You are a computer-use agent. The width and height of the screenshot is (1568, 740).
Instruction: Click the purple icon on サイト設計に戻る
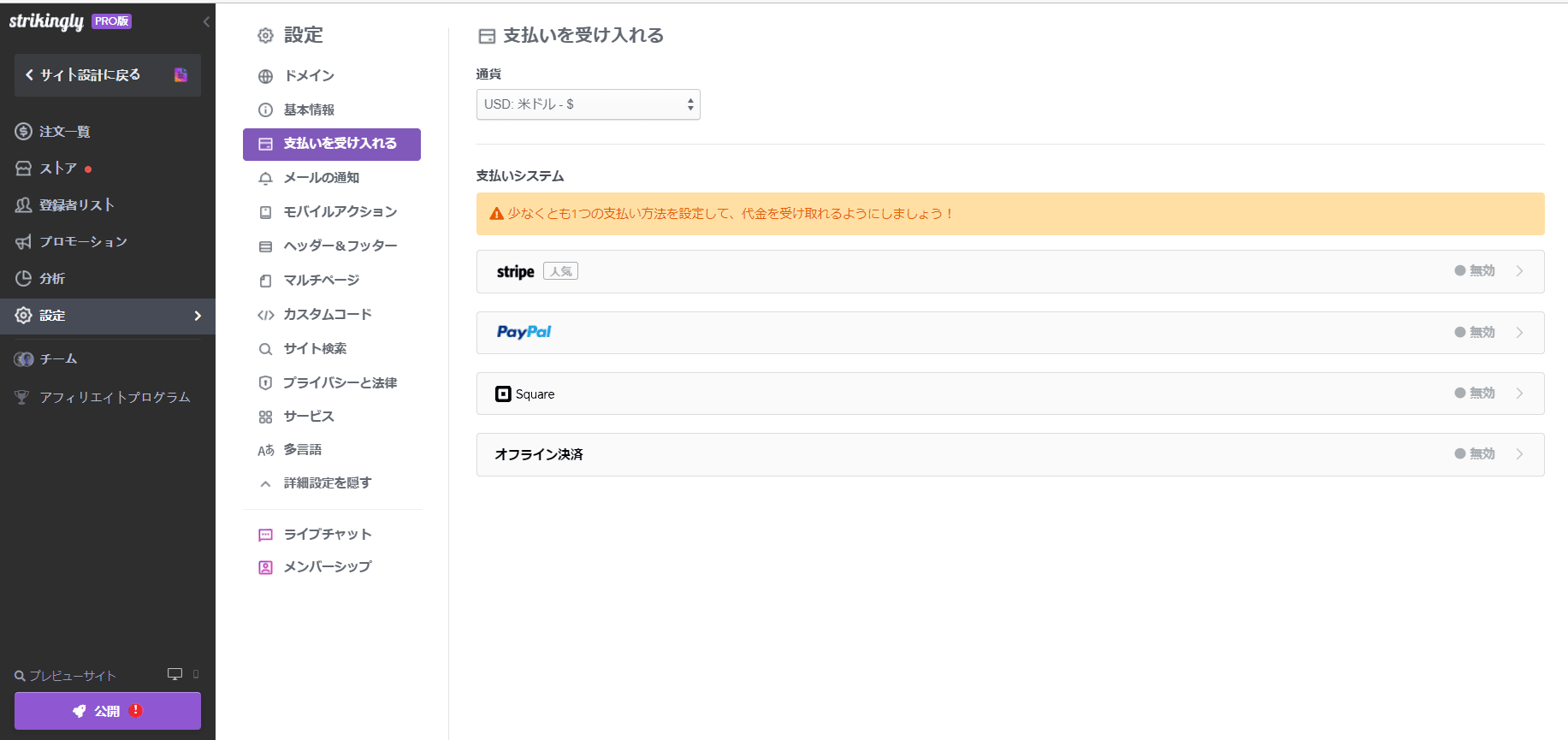coord(180,75)
